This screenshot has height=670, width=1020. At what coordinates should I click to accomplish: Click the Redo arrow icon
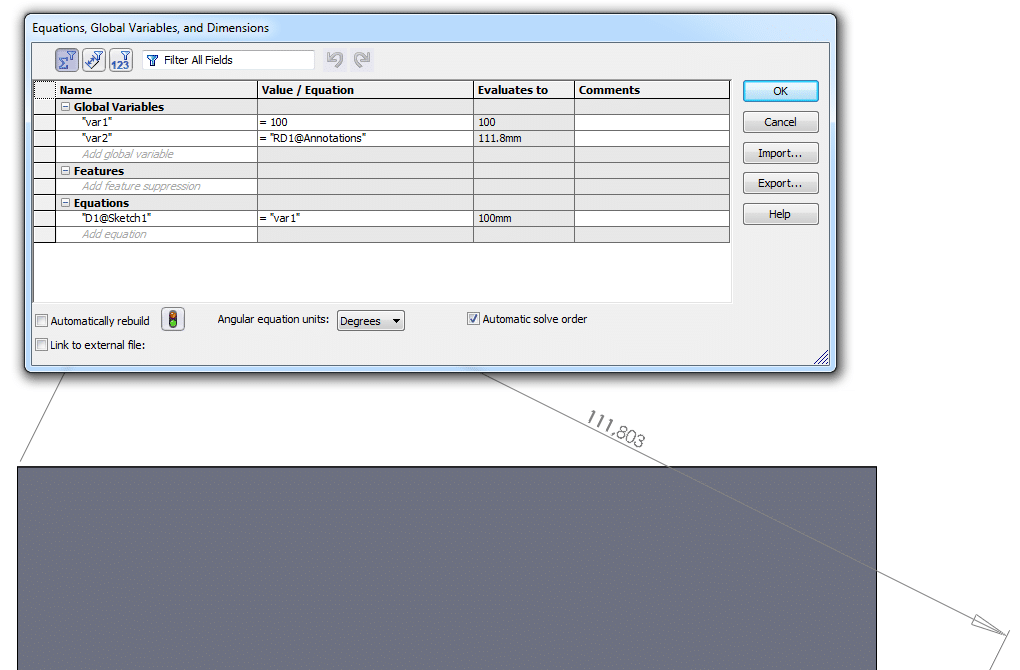(x=361, y=60)
